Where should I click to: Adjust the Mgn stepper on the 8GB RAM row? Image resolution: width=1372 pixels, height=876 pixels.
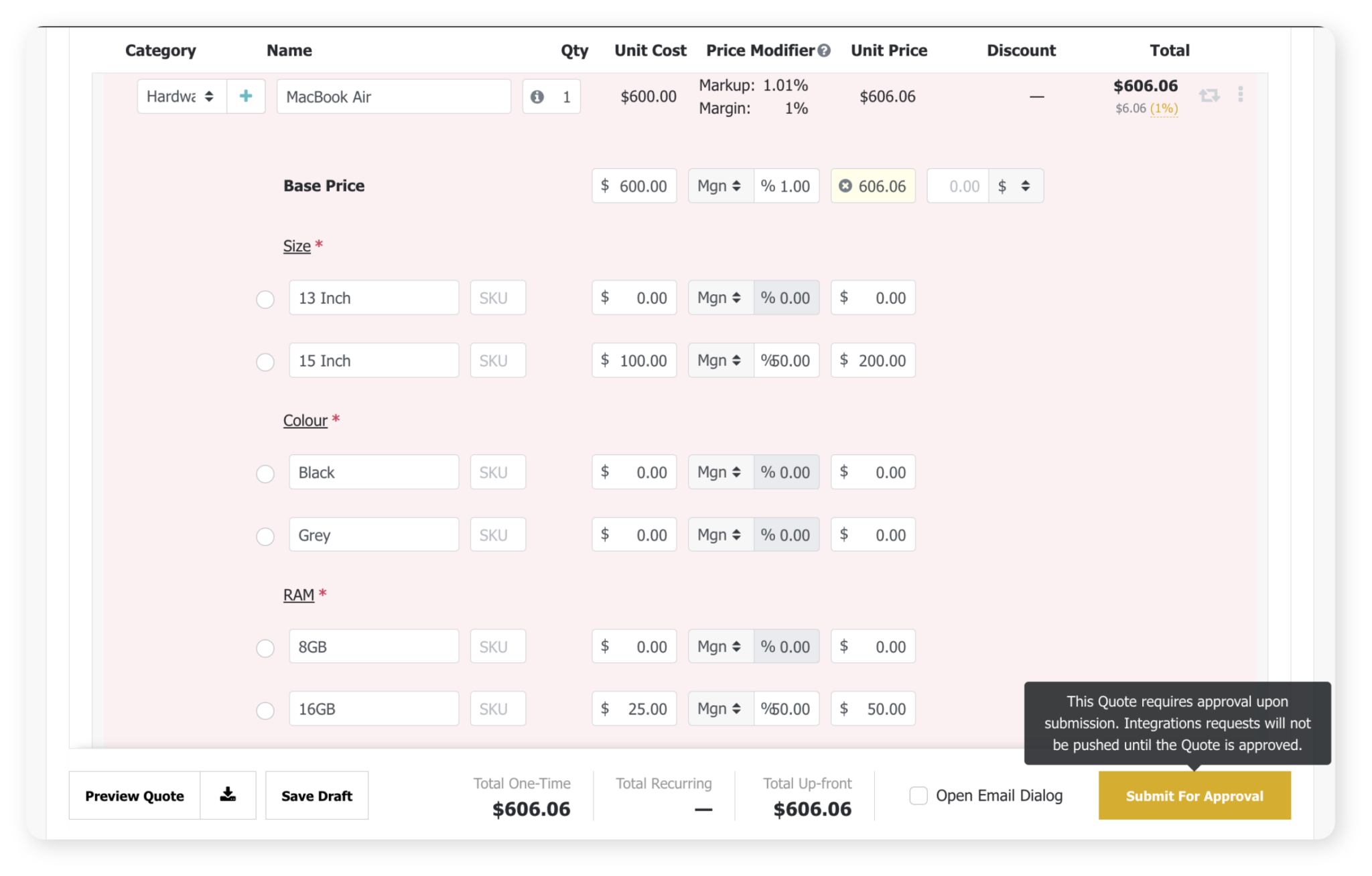[736, 646]
